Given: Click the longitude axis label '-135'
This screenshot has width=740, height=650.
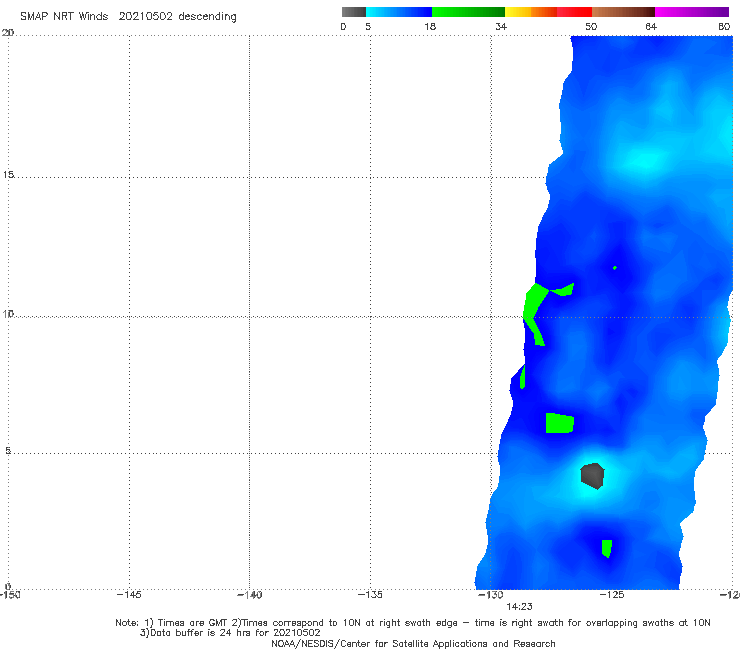Looking at the screenshot, I should click(370, 595).
